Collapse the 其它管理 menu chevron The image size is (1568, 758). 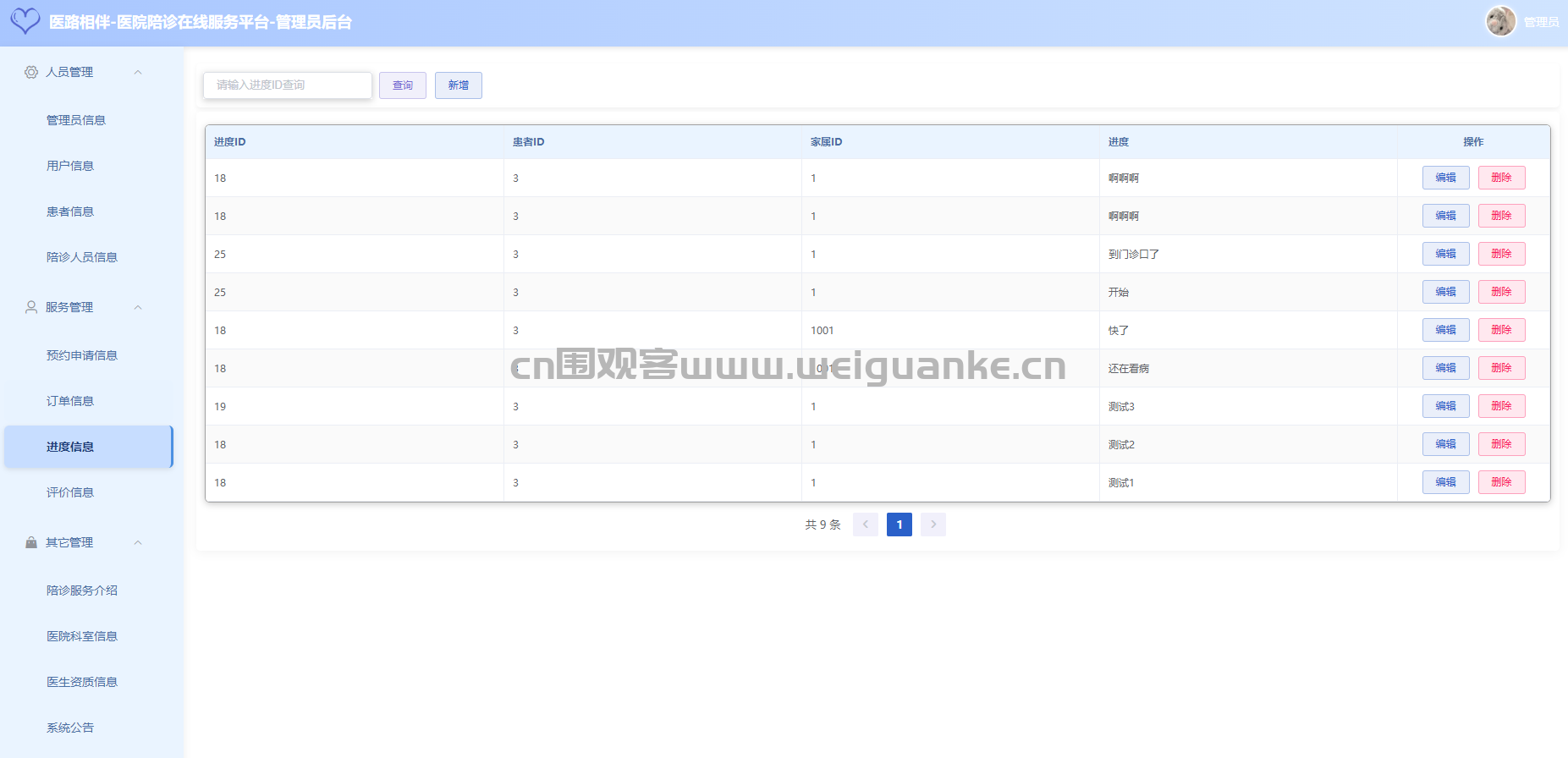click(x=138, y=543)
